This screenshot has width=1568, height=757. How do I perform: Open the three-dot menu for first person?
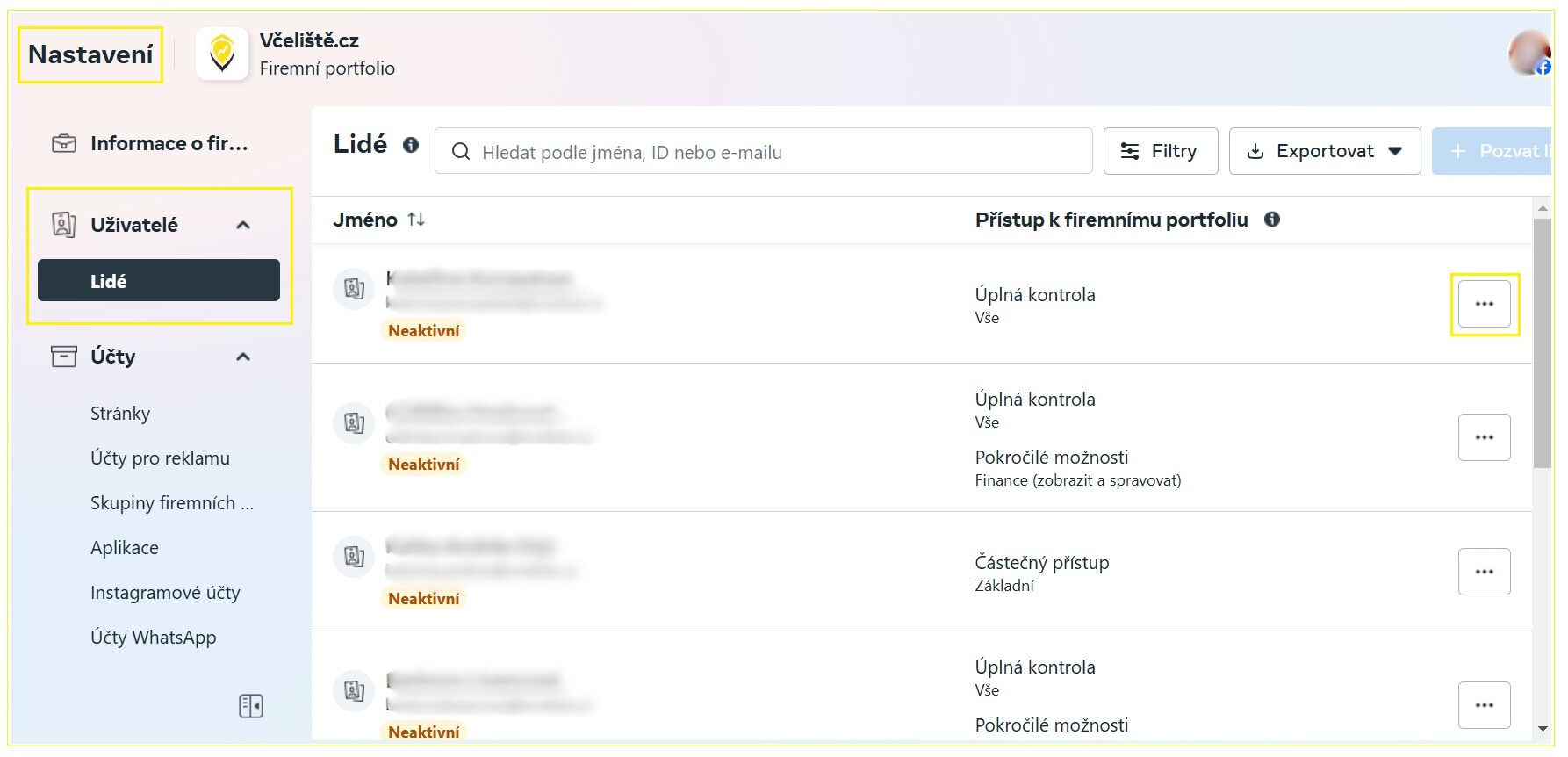point(1484,304)
